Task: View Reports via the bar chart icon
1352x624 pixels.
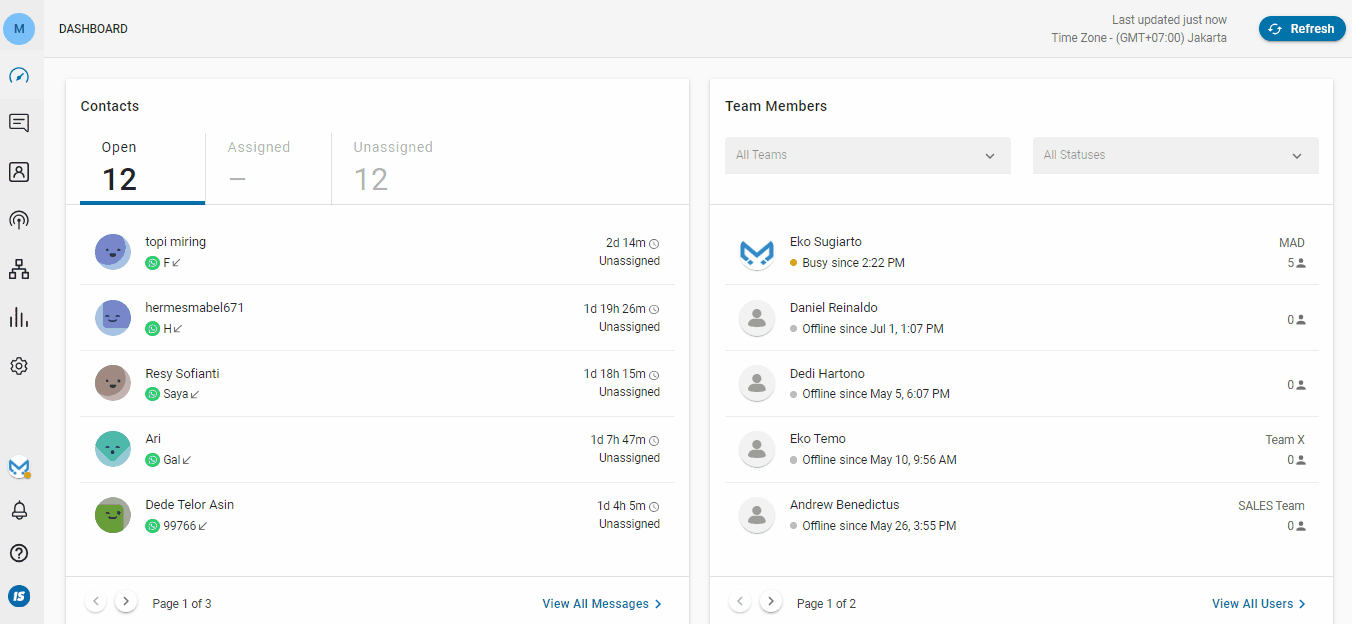Action: [x=19, y=317]
